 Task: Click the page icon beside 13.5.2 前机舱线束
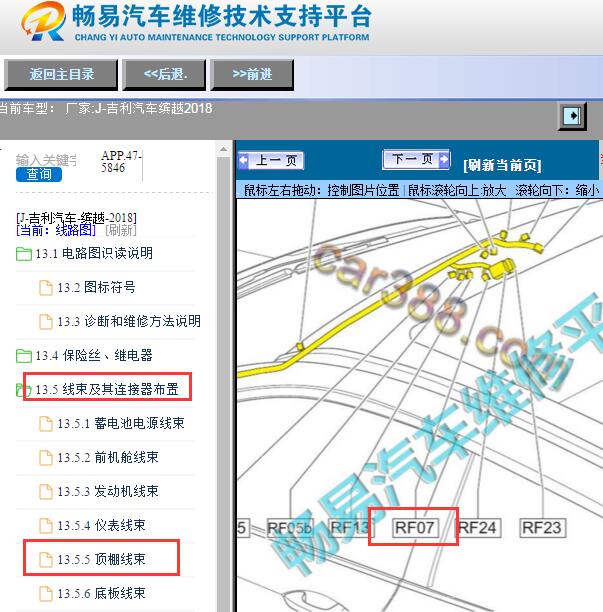coord(46,458)
